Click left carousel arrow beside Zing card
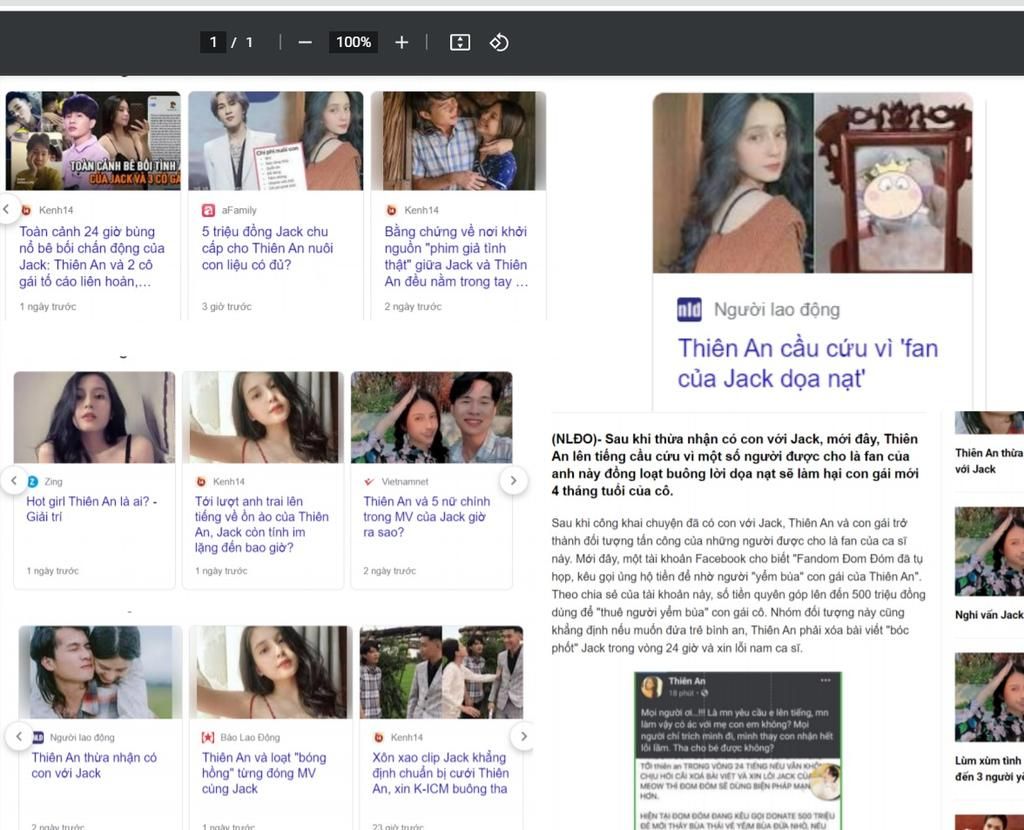 pyautogui.click(x=14, y=481)
